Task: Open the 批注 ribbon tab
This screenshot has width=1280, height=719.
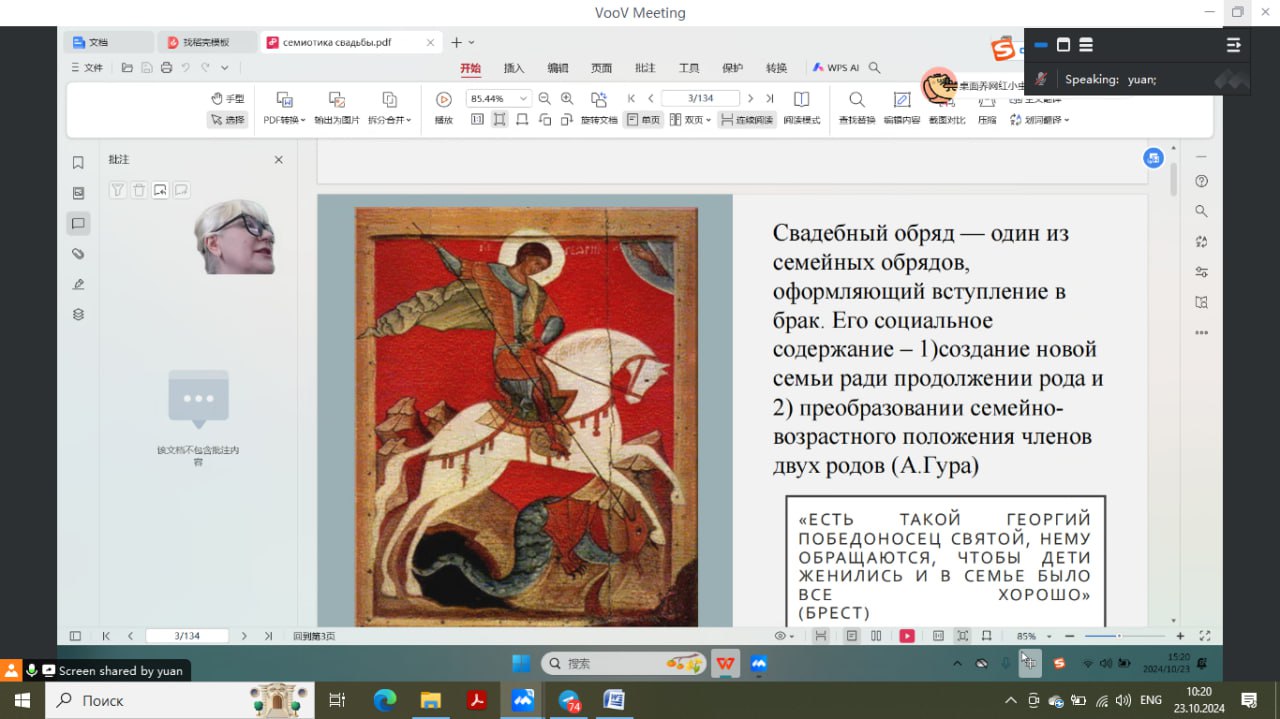Action: point(645,68)
